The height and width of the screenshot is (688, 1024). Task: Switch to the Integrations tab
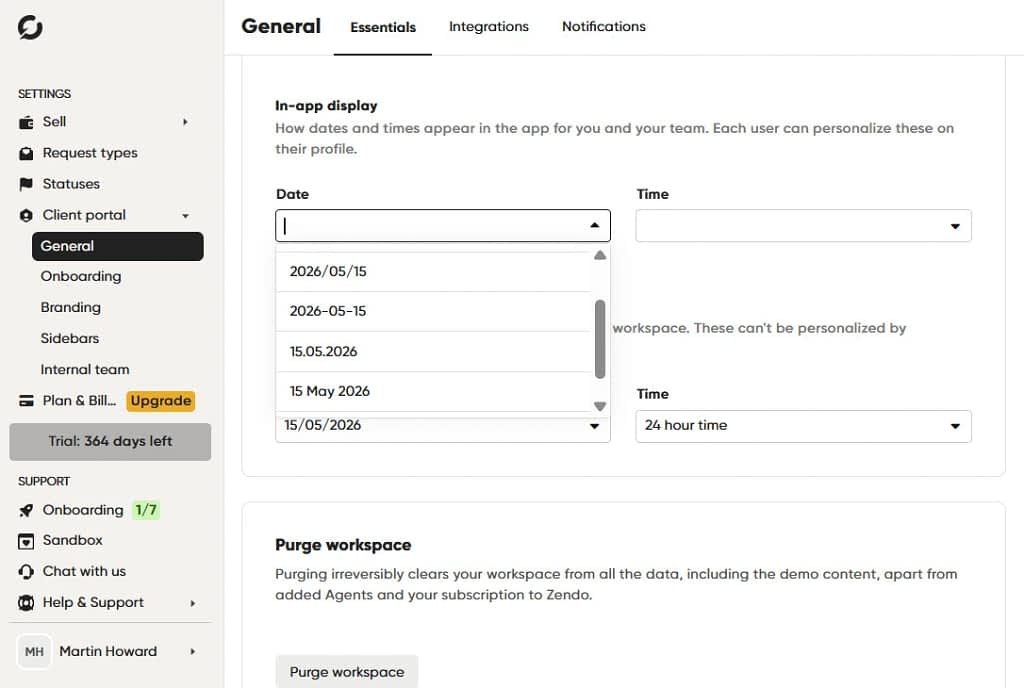coord(488,27)
